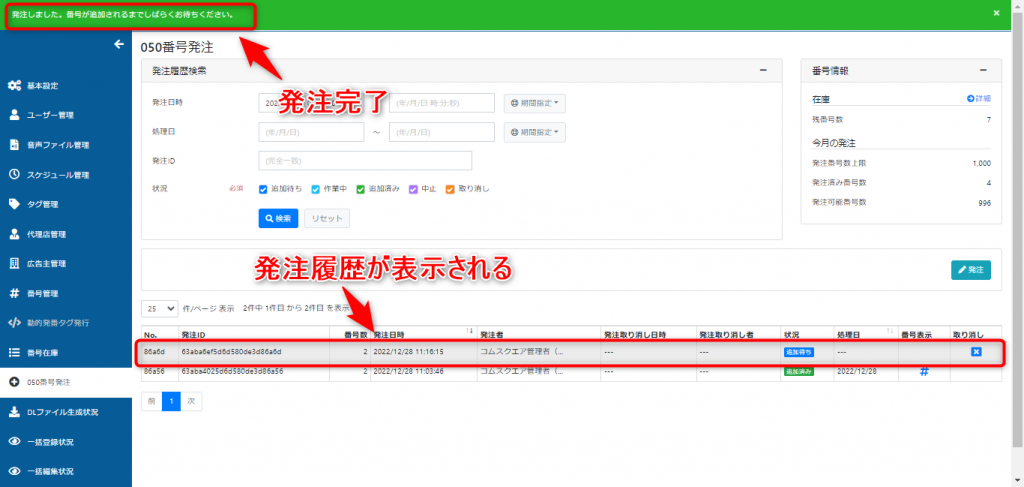This screenshot has height=487, width=1024.
Task: Click the 一括編集状況 eye icon
Action: pyautogui.click(x=14, y=471)
